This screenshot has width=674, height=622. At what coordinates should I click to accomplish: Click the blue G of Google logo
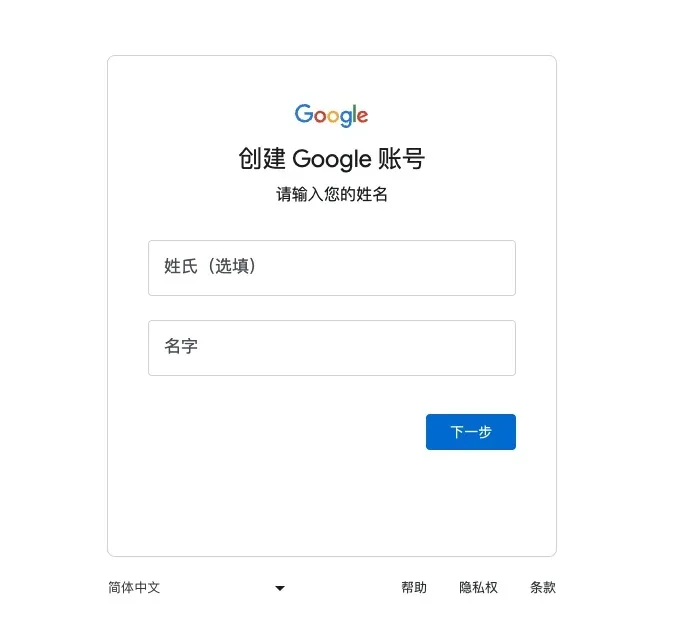pyautogui.click(x=303, y=114)
